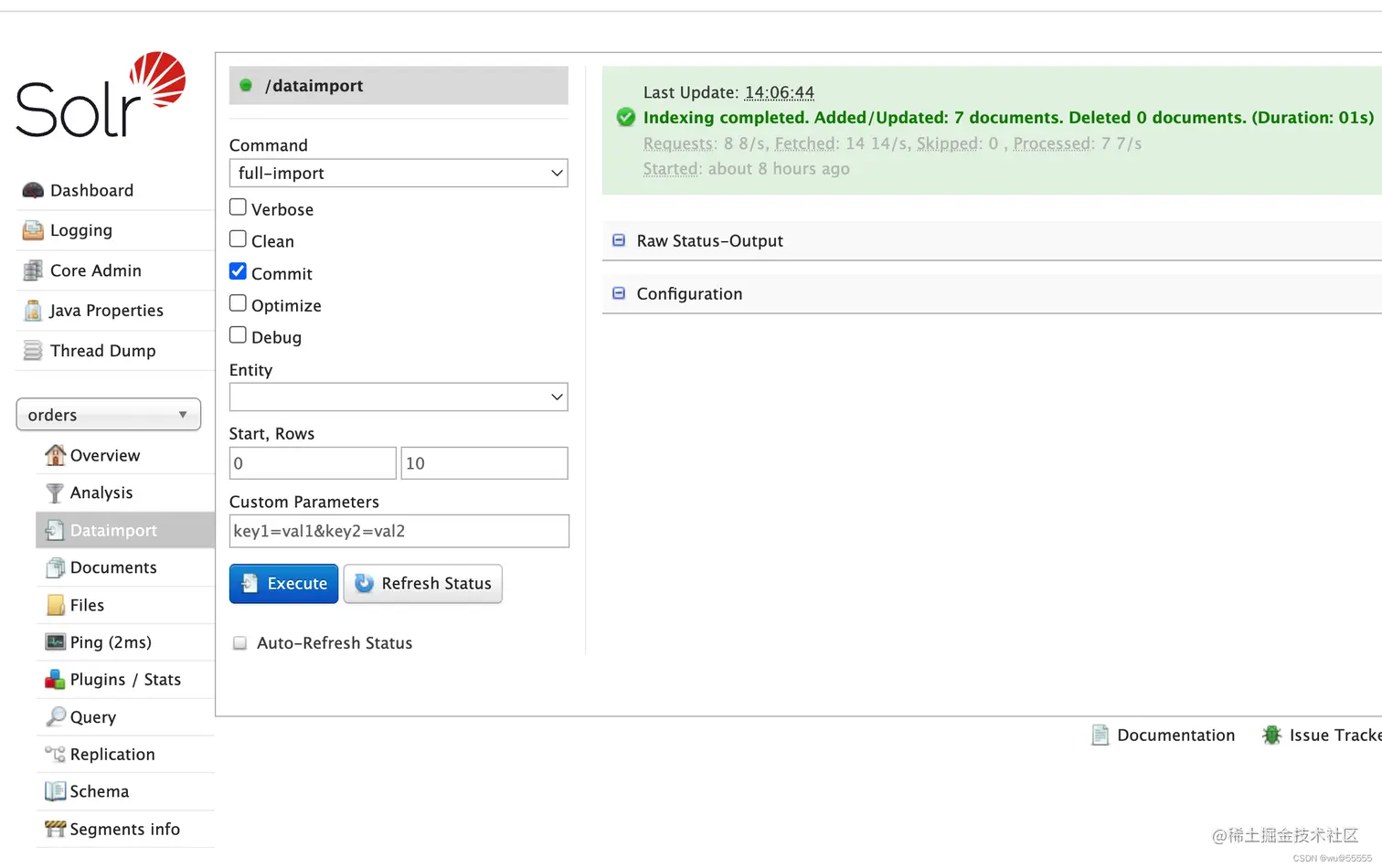Click the Dataimport sidebar icon
Image resolution: width=1382 pixels, height=868 pixels.
tap(55, 530)
